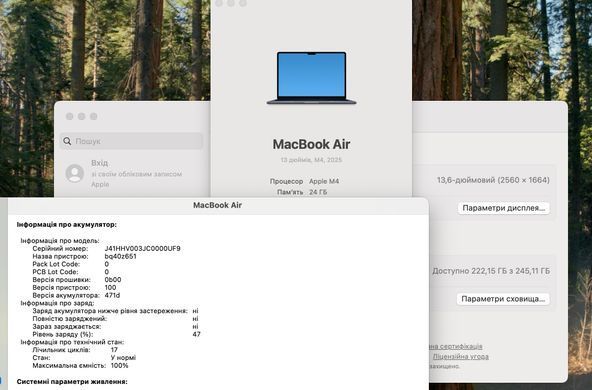Click Рівень заряду value 47

[196, 334]
